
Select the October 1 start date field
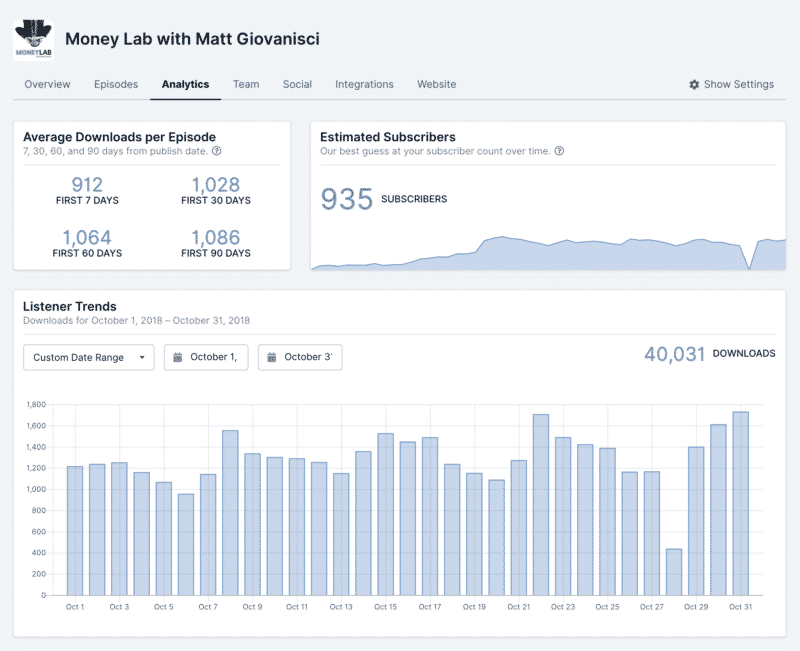tap(206, 357)
